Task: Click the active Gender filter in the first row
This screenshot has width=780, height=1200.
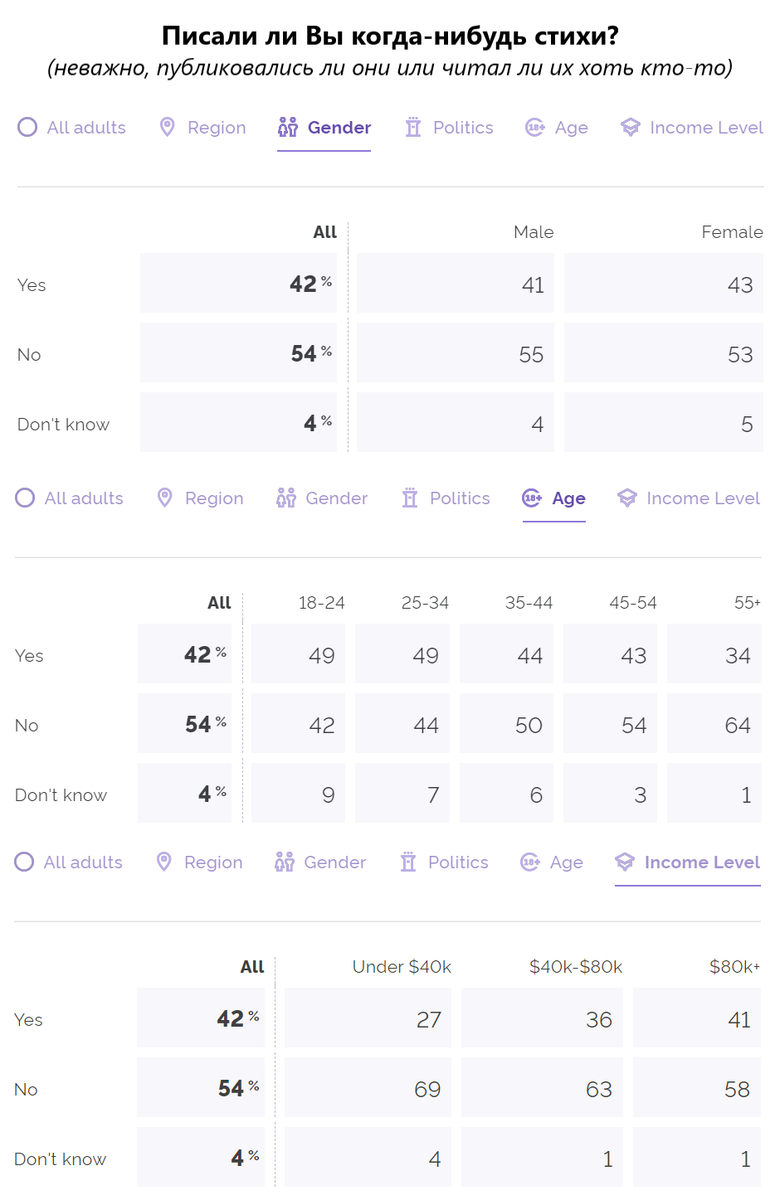Action: click(x=324, y=127)
